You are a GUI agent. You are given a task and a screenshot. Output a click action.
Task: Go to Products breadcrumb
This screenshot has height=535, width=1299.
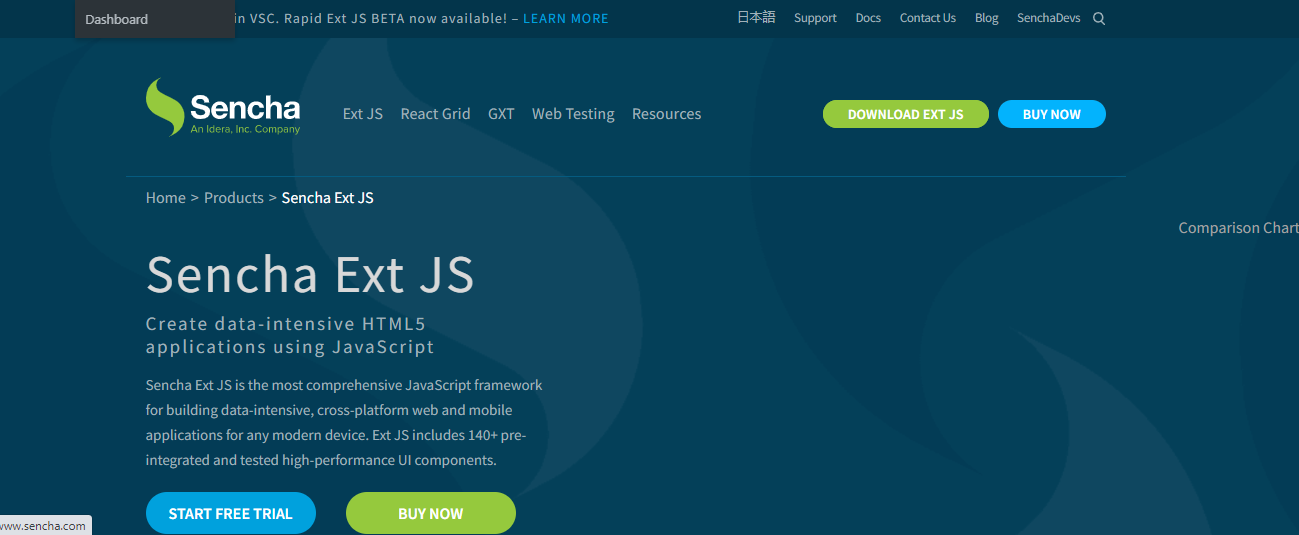[x=233, y=198]
